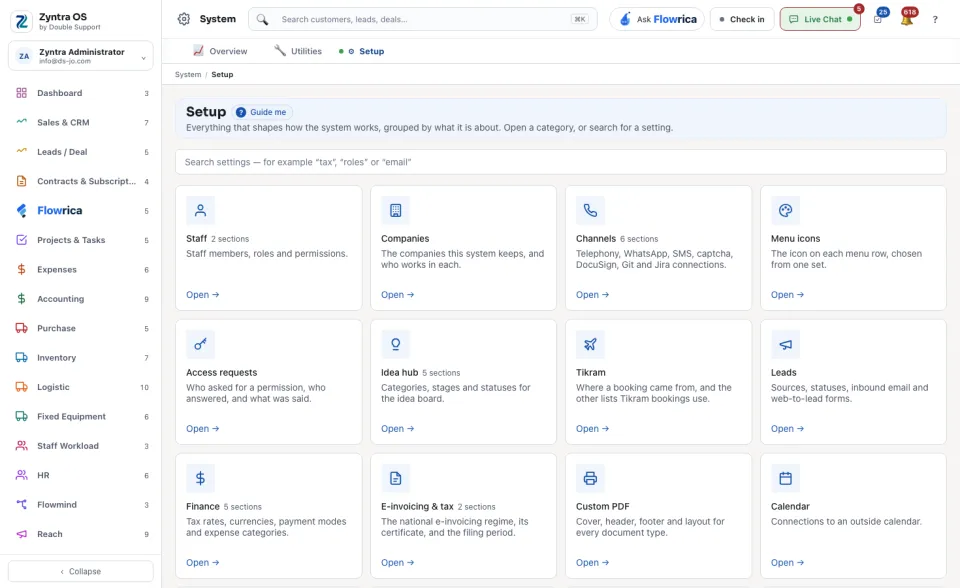Click the Access requests key icon
Image resolution: width=960 pixels, height=588 pixels.
tap(200, 344)
